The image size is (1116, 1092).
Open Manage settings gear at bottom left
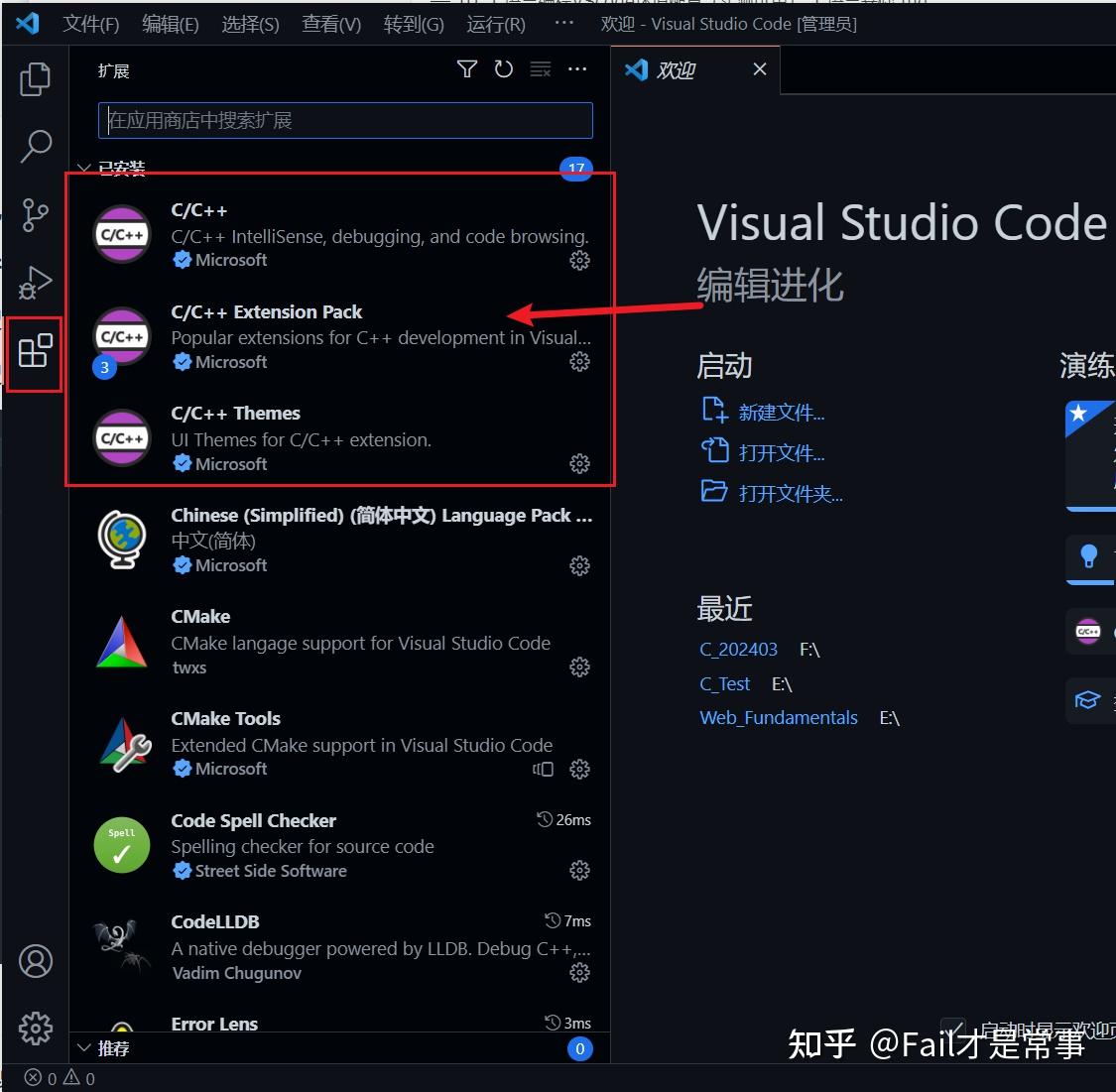point(35,1029)
